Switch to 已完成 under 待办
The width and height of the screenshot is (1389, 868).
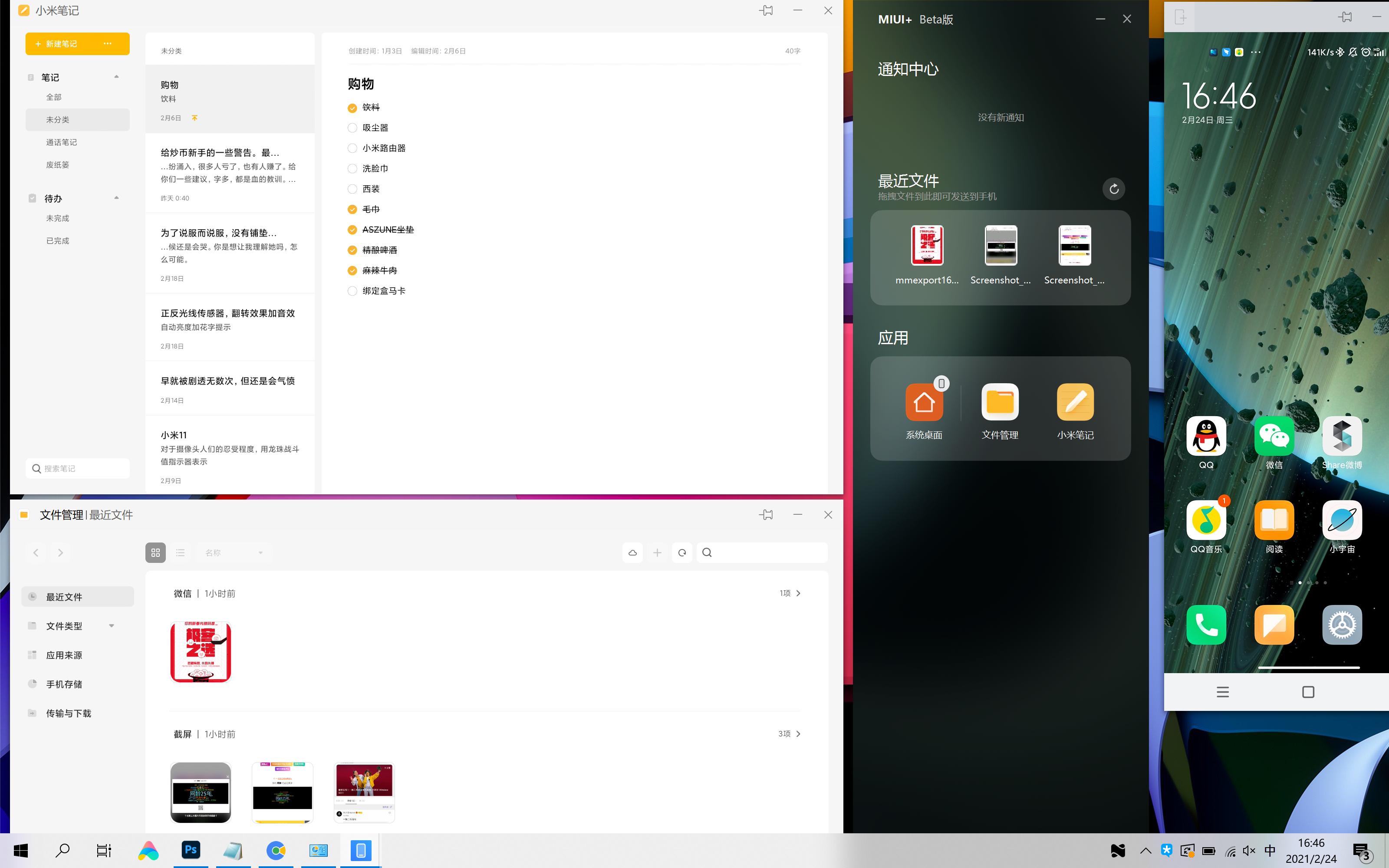coord(58,240)
